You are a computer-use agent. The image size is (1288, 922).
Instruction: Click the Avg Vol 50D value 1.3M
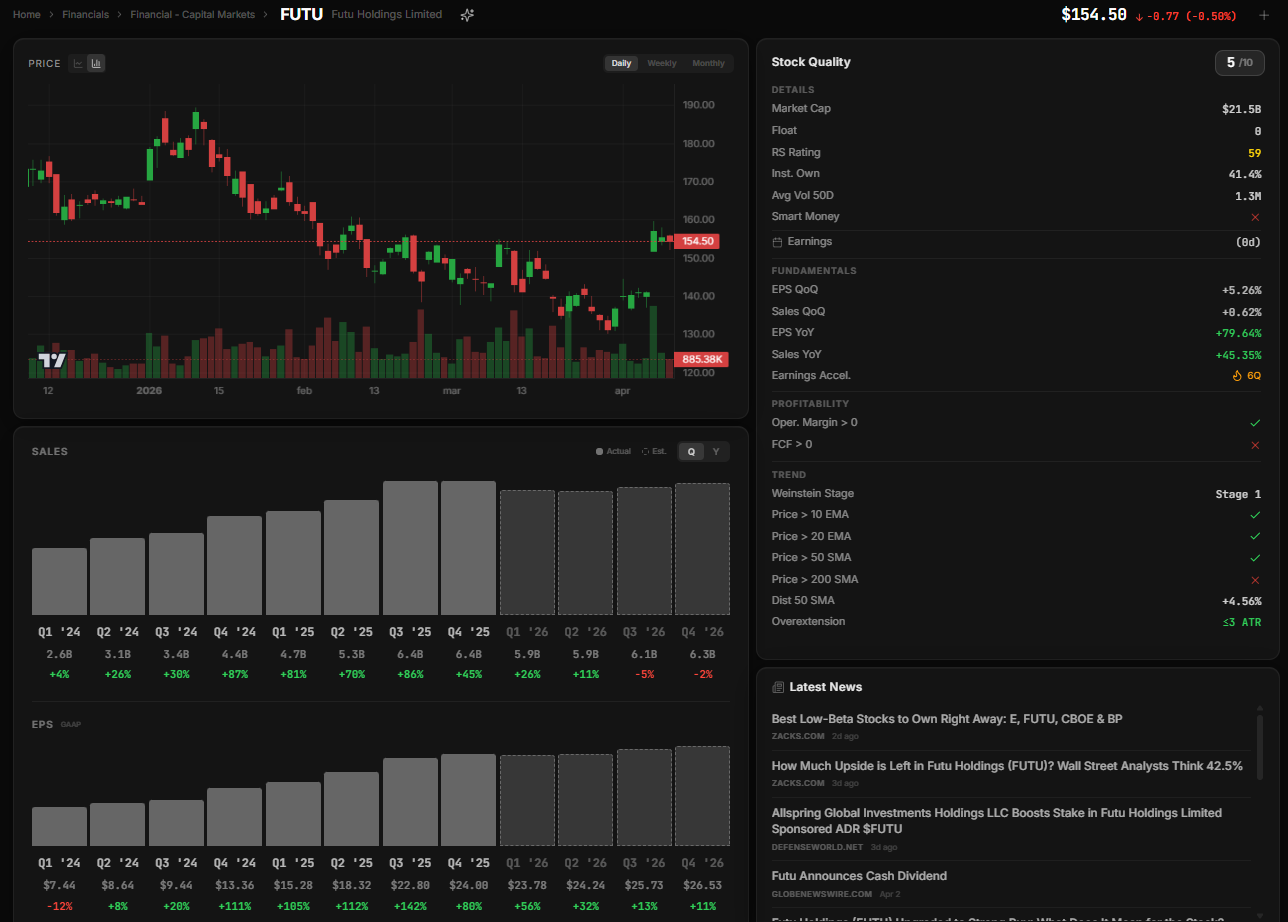point(1248,196)
